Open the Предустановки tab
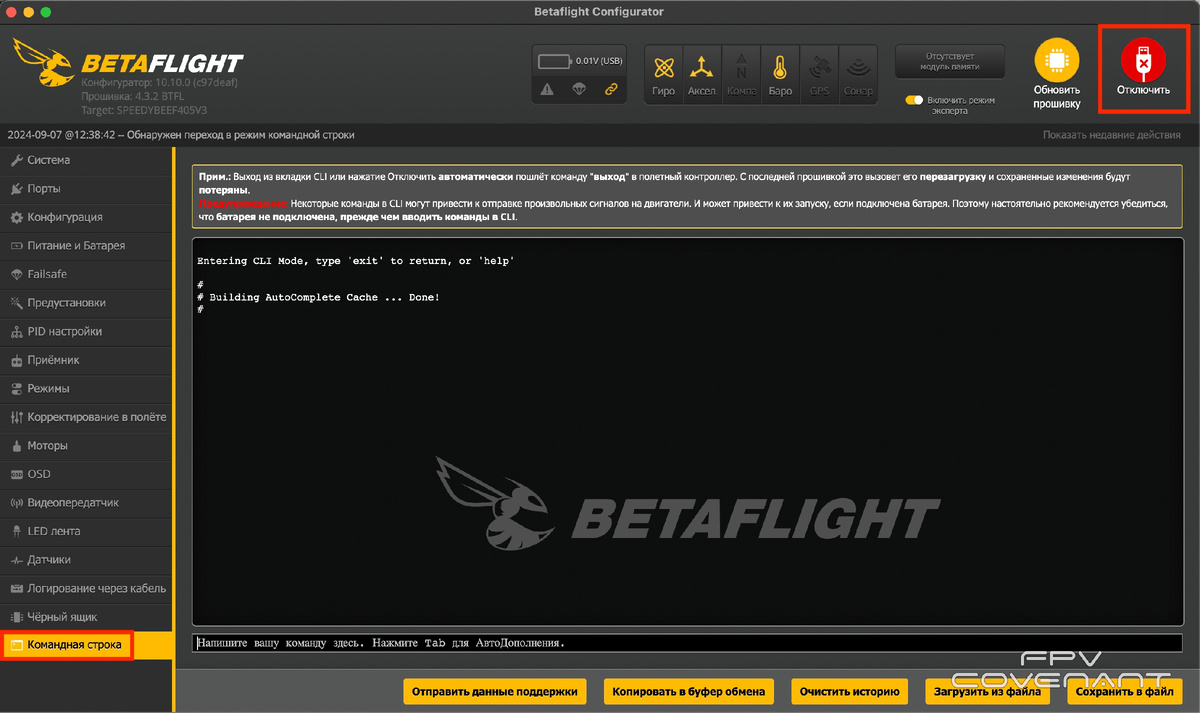Screen dimensions: 1200x713 pyautogui.click(x=87, y=302)
